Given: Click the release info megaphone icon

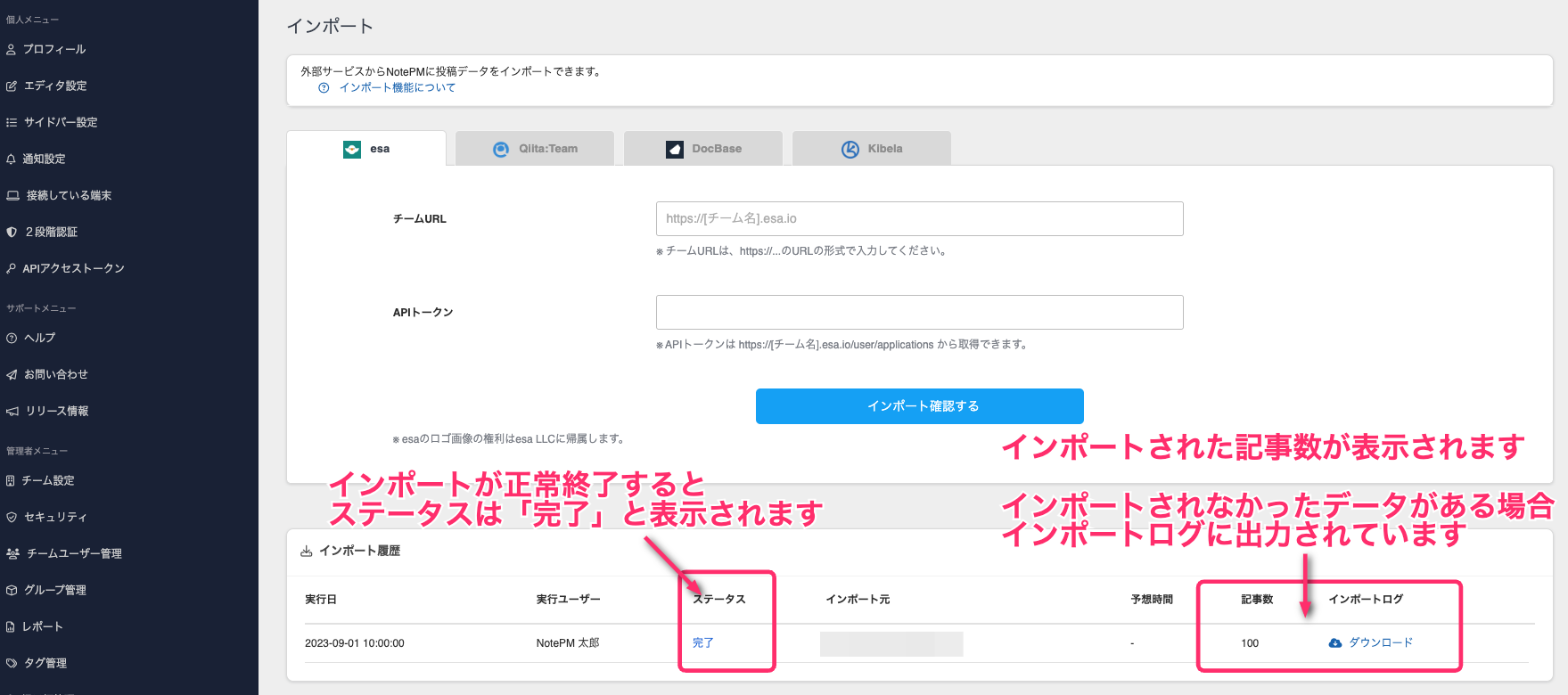Looking at the screenshot, I should pyautogui.click(x=12, y=411).
